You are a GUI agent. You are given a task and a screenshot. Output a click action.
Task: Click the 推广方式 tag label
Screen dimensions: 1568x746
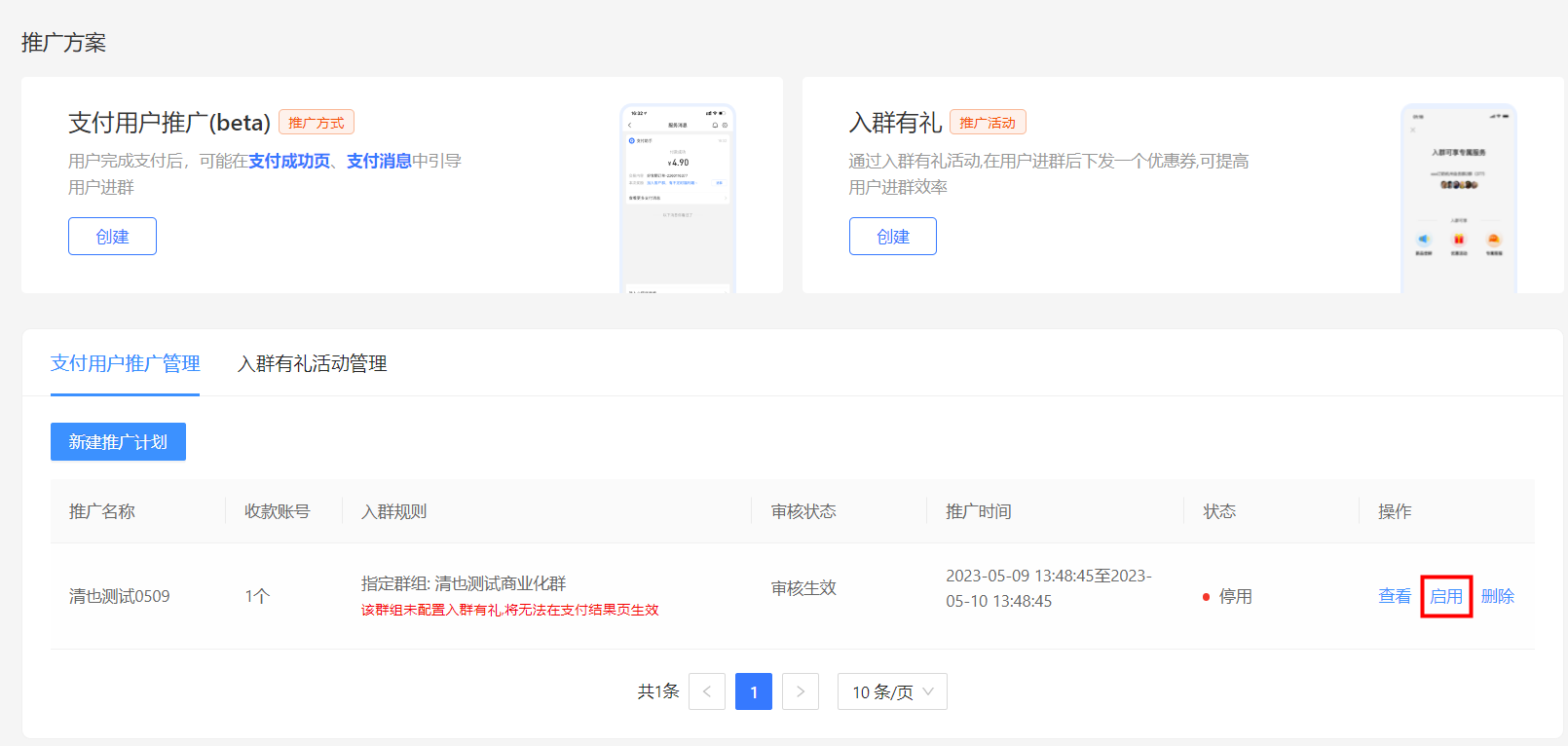click(317, 123)
